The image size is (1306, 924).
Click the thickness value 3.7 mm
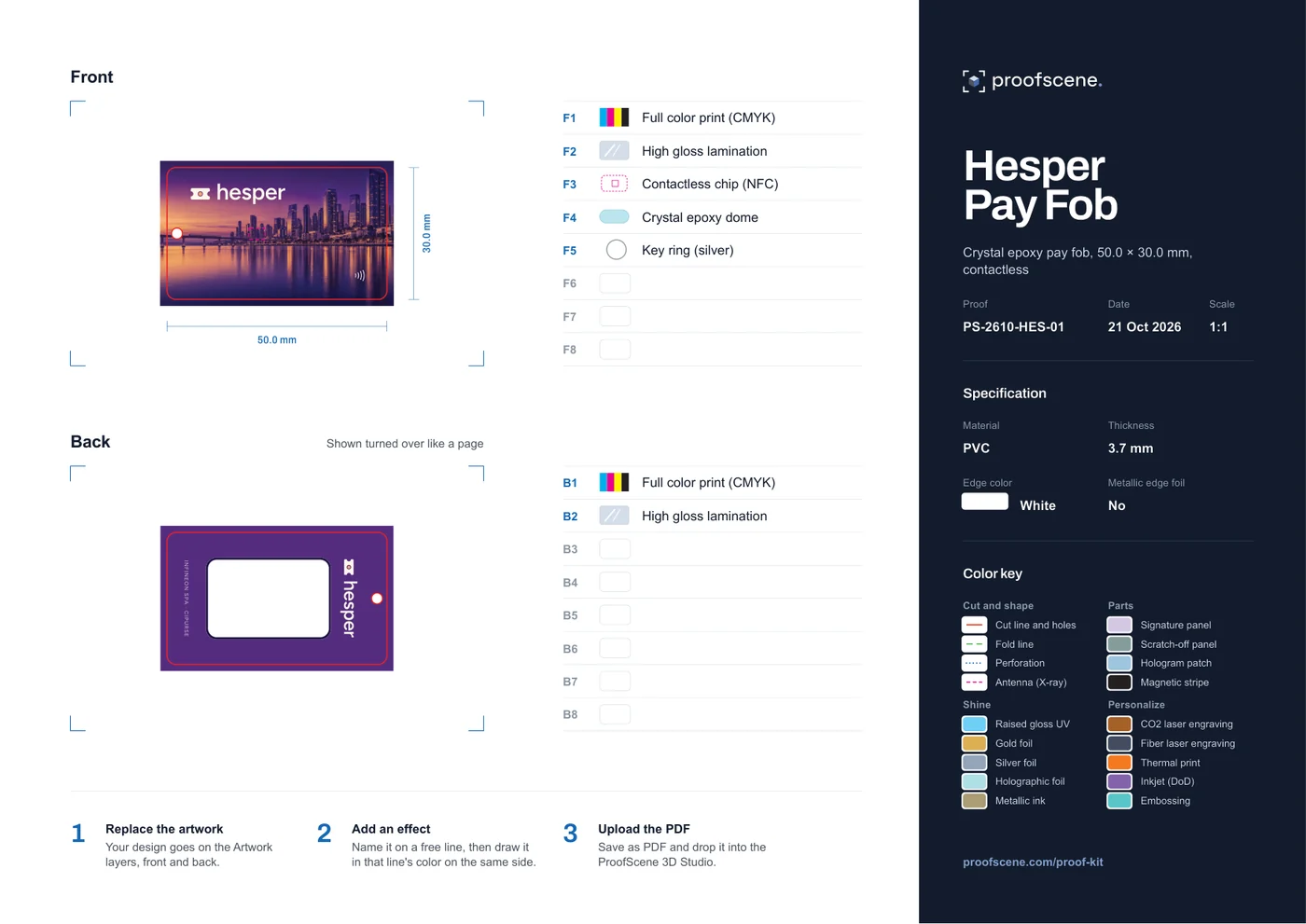1131,448
